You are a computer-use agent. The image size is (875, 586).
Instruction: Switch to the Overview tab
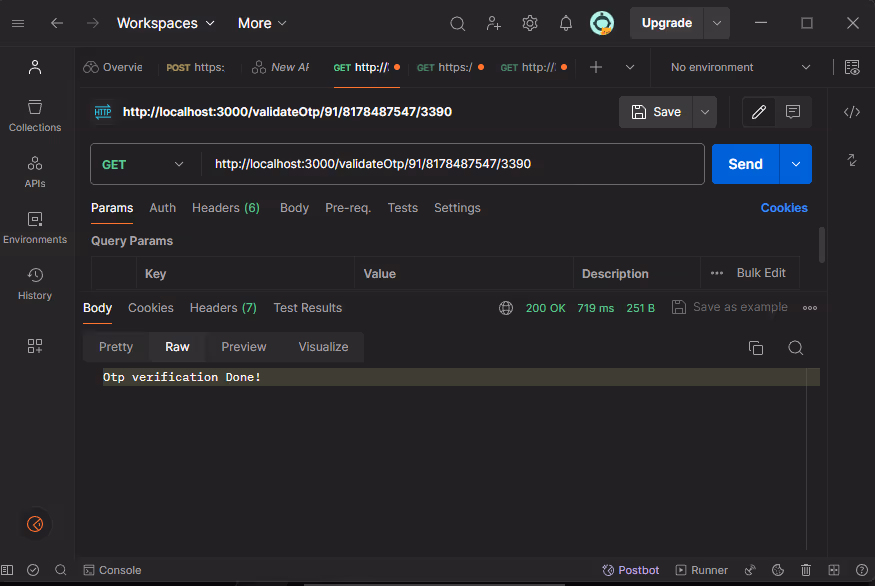(113, 68)
